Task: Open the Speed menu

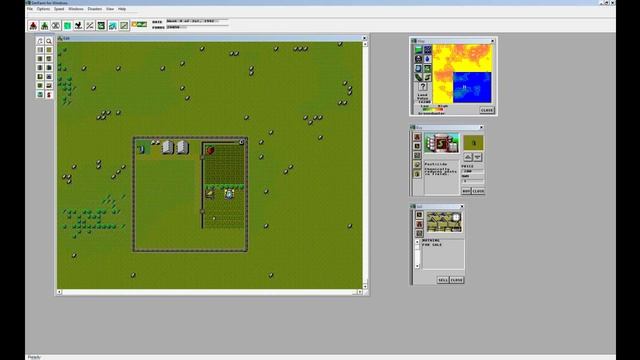Action: pyautogui.click(x=59, y=9)
